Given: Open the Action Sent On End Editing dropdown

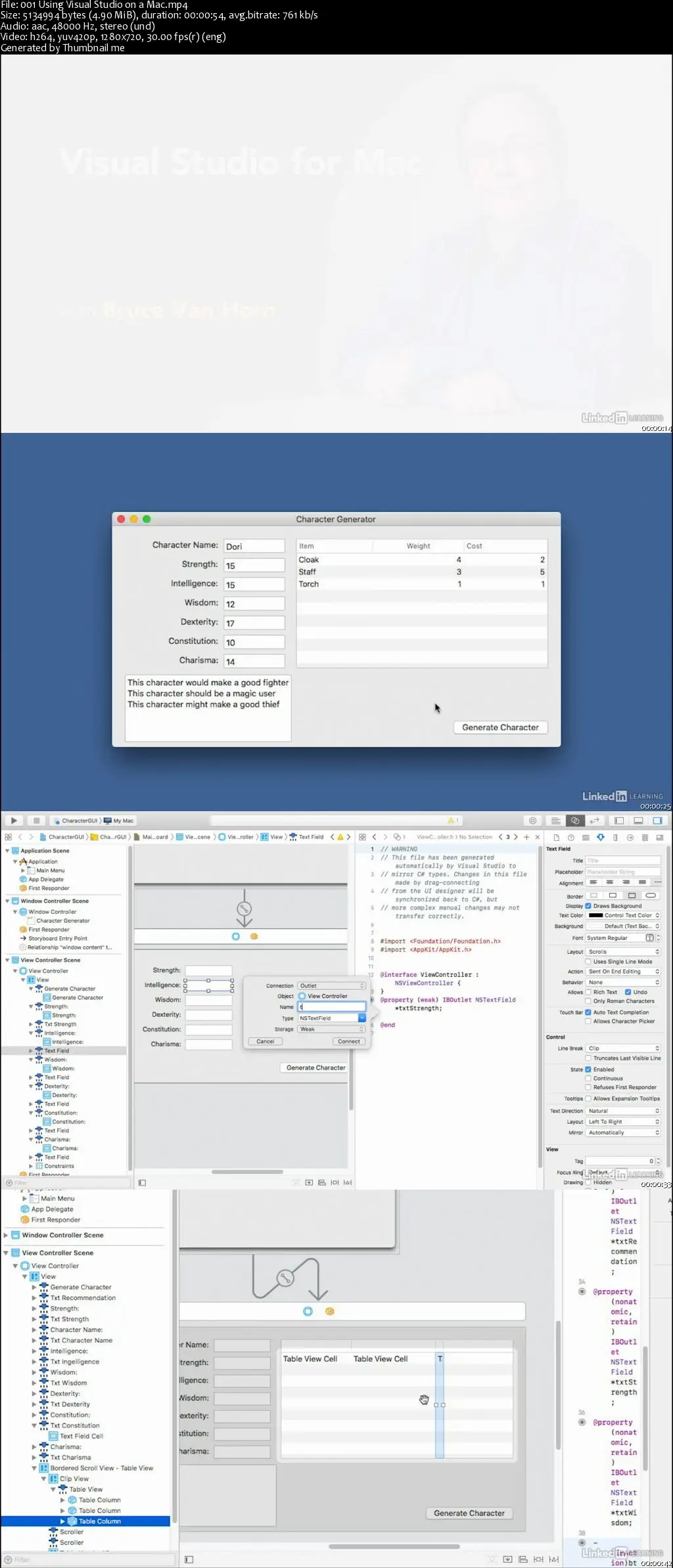Looking at the screenshot, I should tap(623, 972).
